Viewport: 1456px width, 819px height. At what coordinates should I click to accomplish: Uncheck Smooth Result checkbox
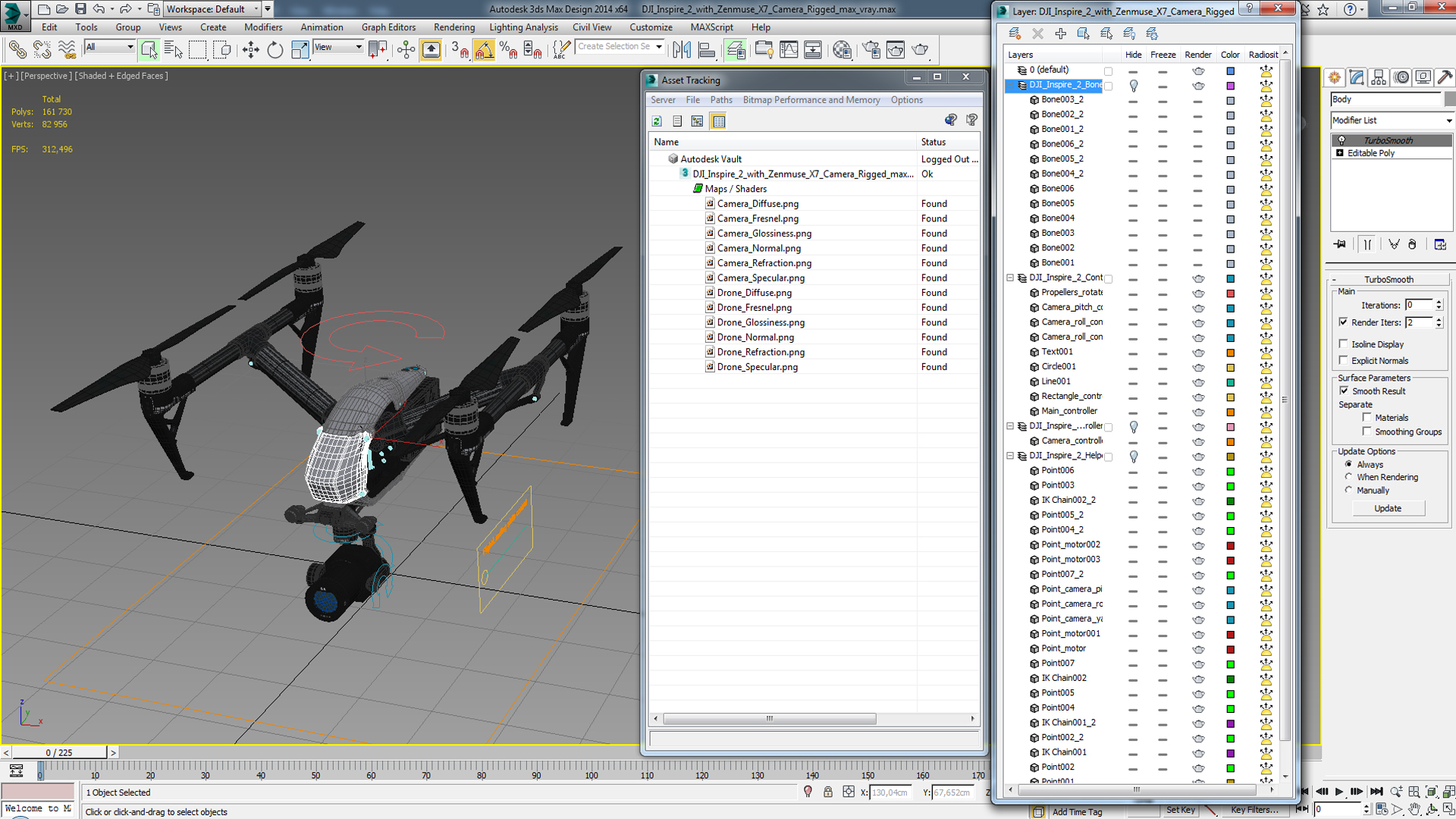click(x=1344, y=391)
